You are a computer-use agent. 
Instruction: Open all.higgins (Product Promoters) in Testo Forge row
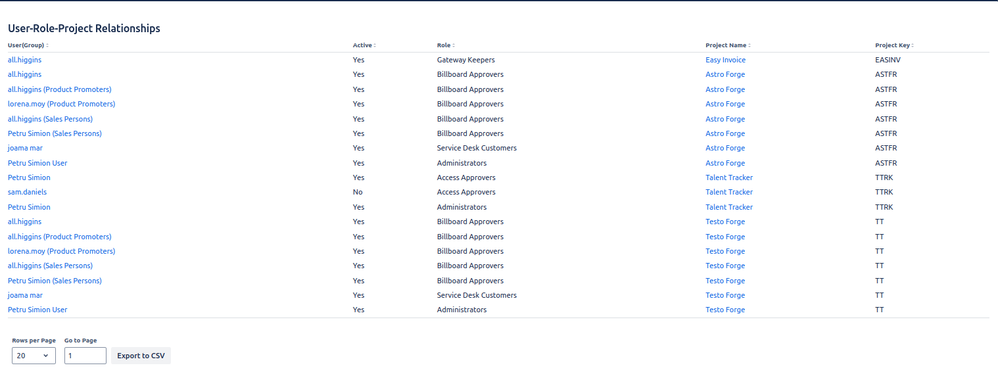[x=60, y=237]
